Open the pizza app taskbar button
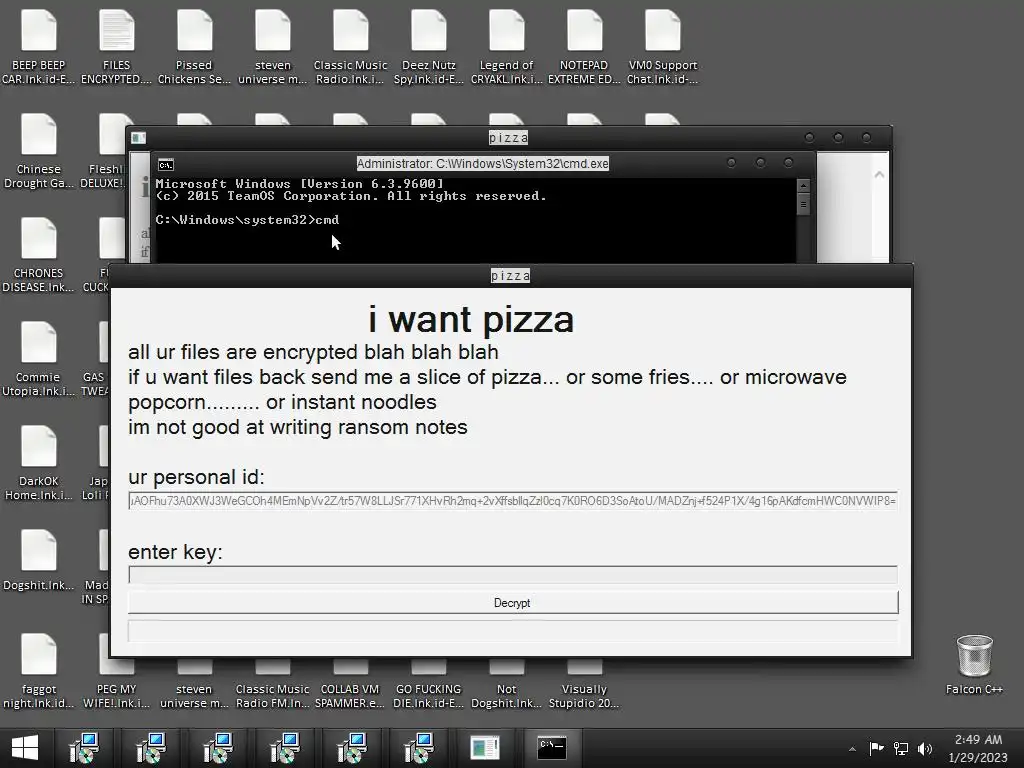1024x768 pixels. click(485, 748)
